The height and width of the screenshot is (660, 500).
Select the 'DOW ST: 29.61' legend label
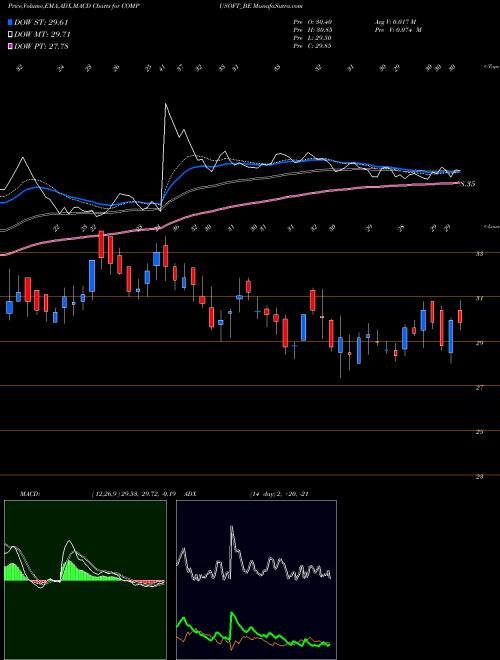click(41, 23)
